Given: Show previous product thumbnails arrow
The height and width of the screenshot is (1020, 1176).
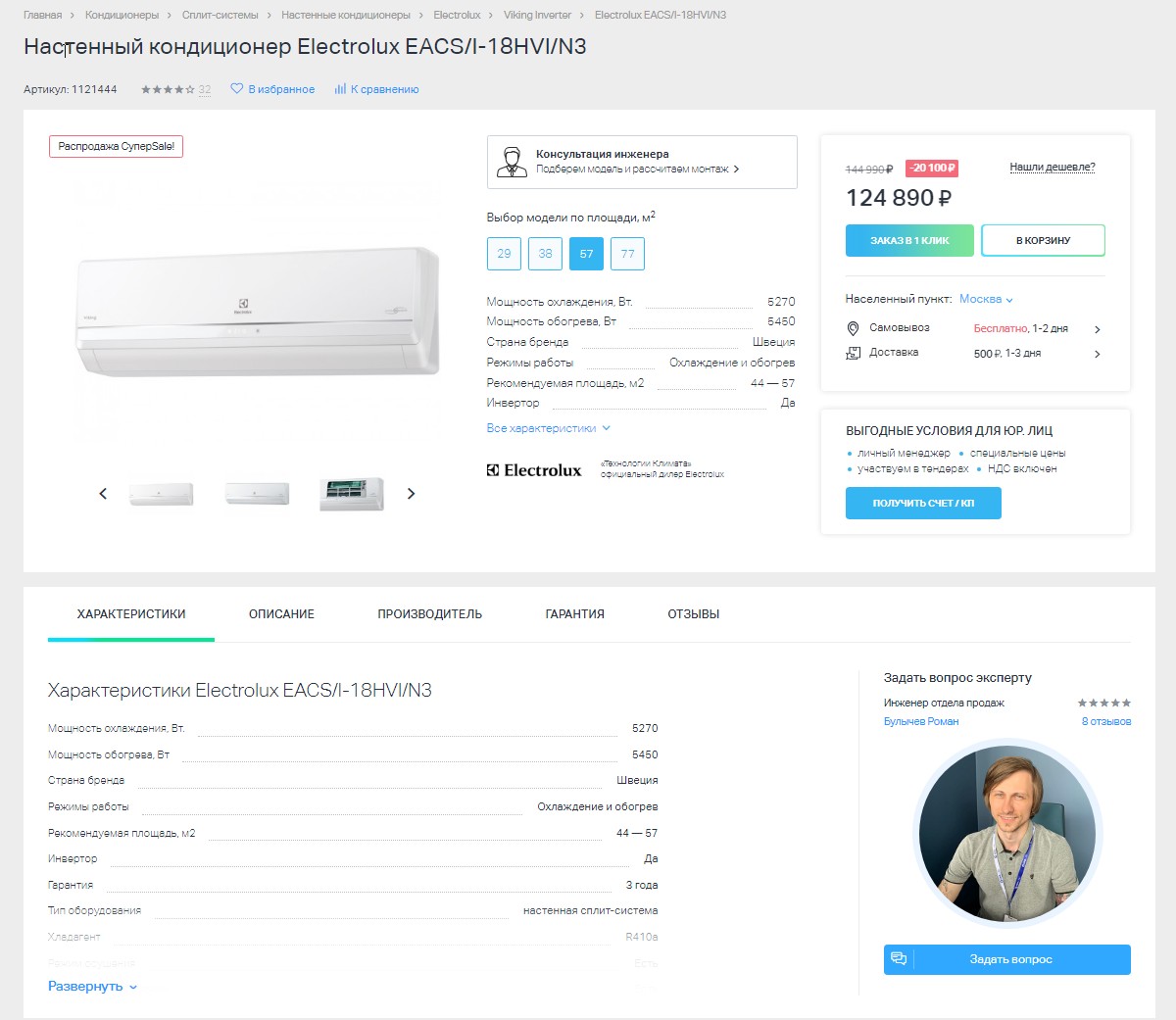Looking at the screenshot, I should (103, 494).
